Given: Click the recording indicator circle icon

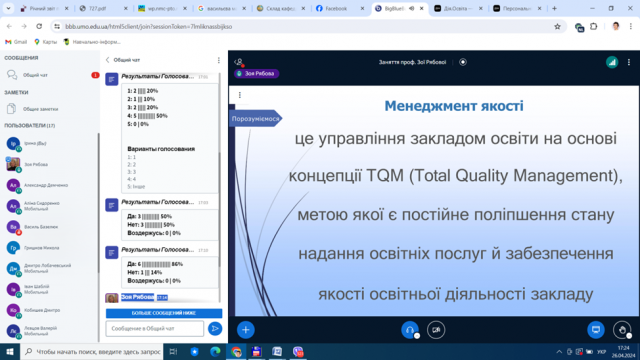Looking at the screenshot, I should tap(463, 62).
